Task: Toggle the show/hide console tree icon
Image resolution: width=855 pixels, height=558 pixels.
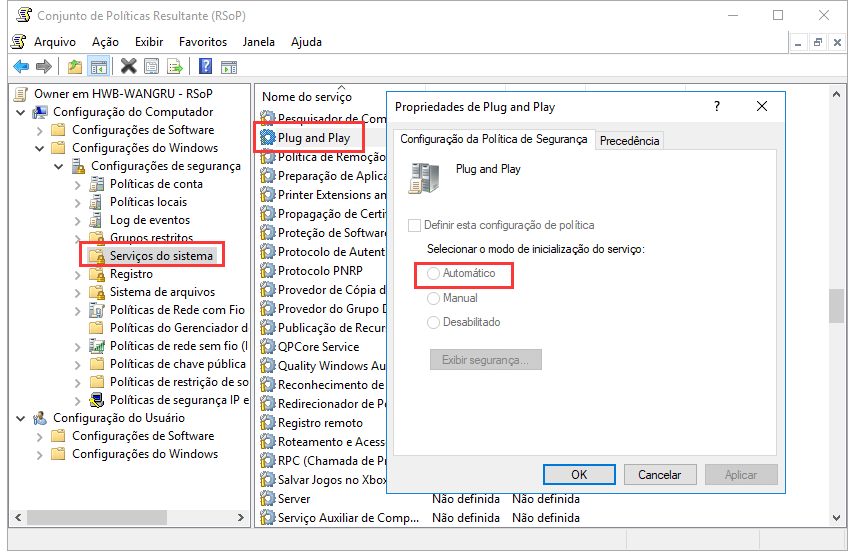Action: [x=99, y=67]
